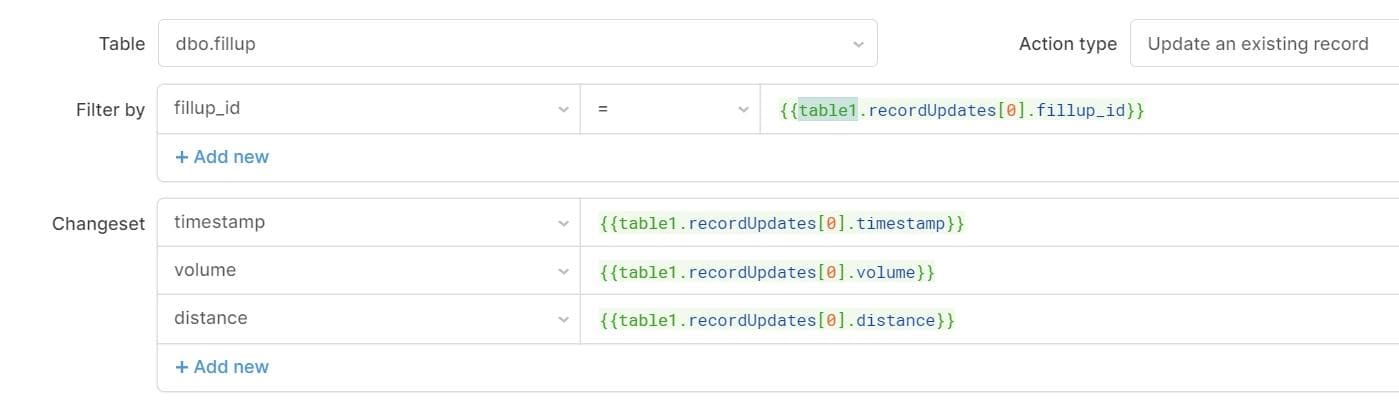This screenshot has width=1399, height=410.
Task: Click chevron beside timestamp column
Action: [563, 223]
